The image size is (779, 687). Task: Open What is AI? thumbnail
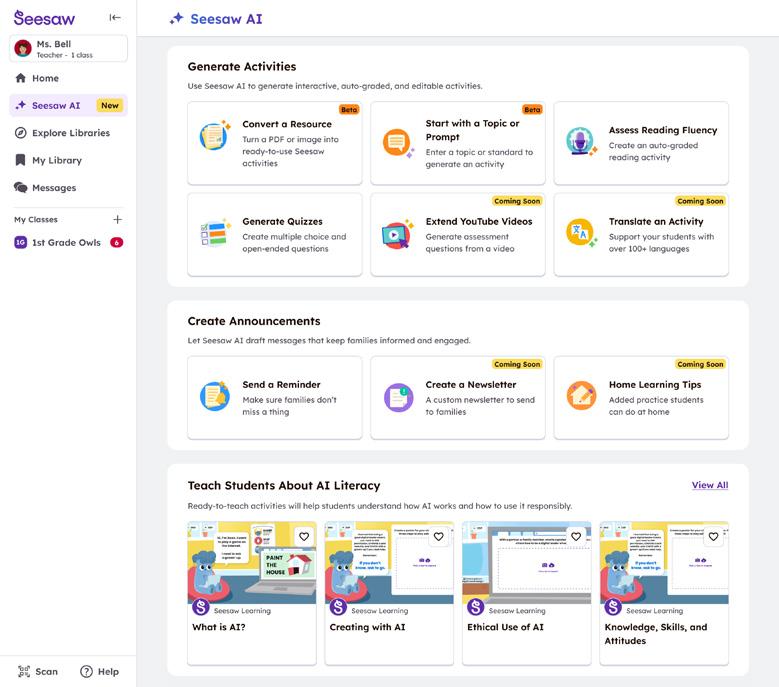[x=252, y=563]
